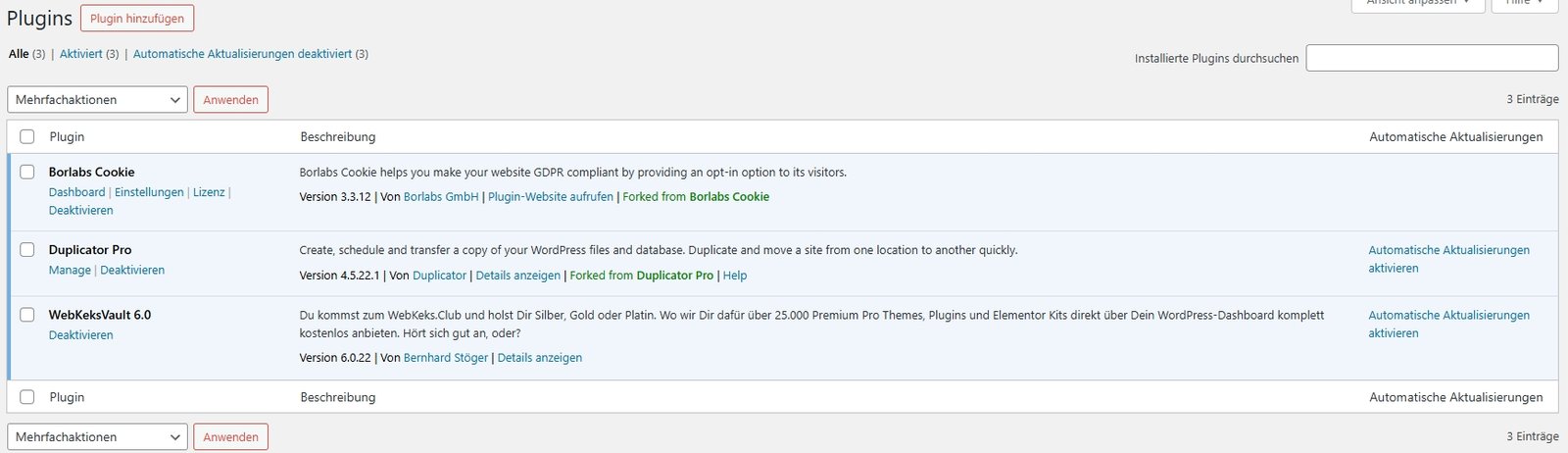The width and height of the screenshot is (1568, 453).
Task: Open Borlabs Cookie Einstellungen link
Action: coord(149,192)
